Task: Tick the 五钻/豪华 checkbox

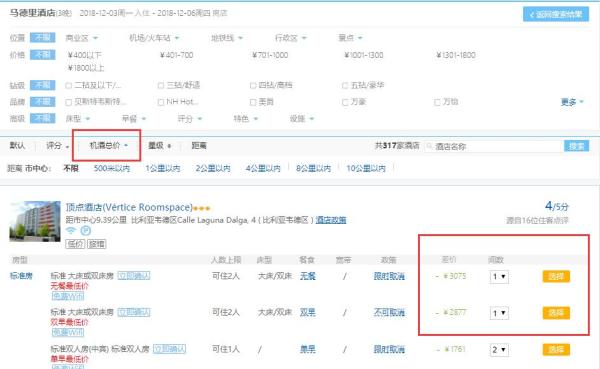Action: pyautogui.click(x=345, y=85)
